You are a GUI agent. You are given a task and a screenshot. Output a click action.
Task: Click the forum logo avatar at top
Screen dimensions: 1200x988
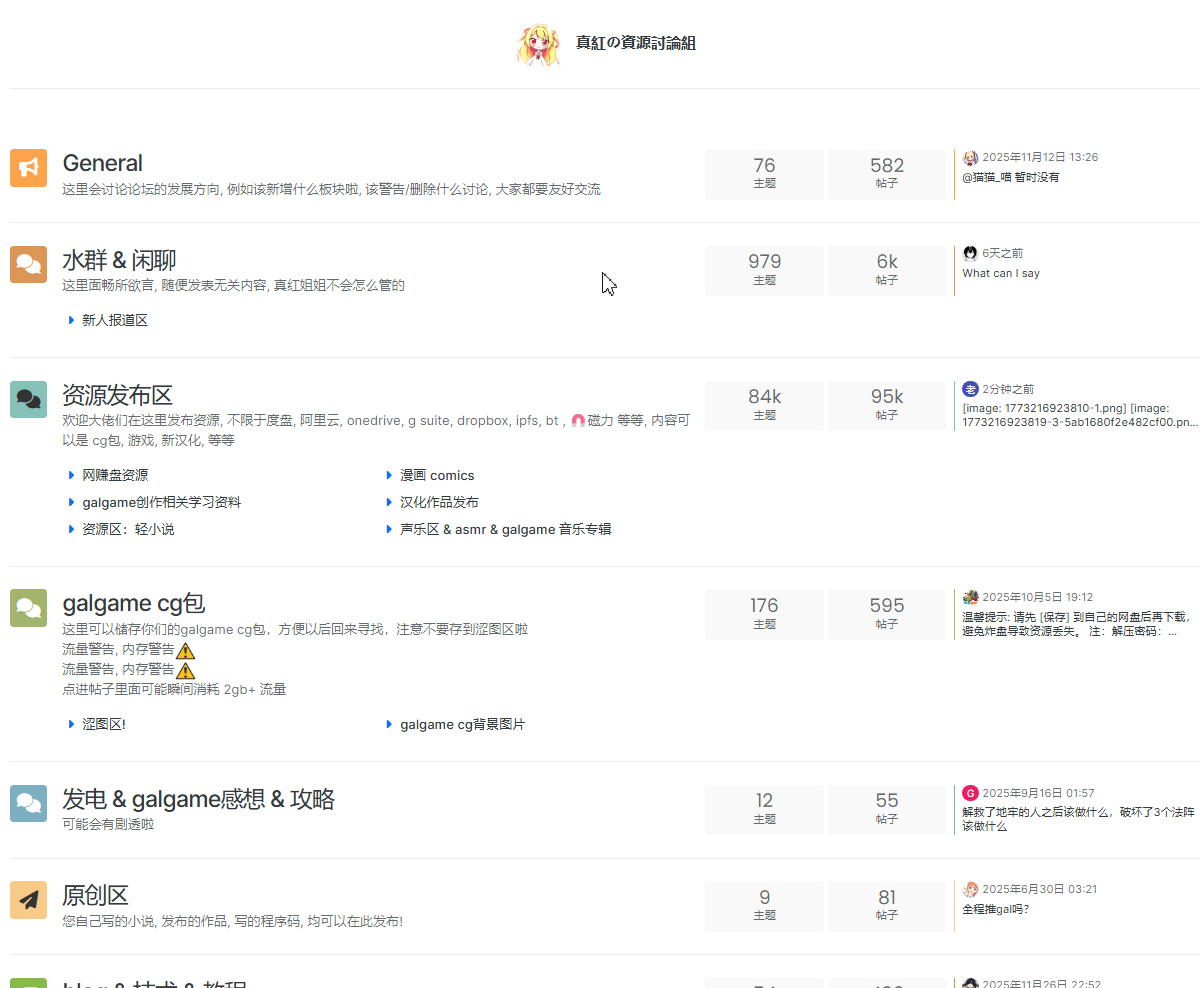tap(538, 45)
